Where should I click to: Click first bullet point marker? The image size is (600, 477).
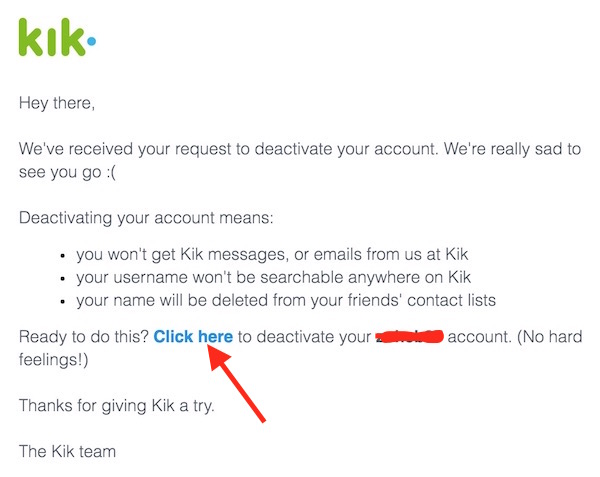coord(63,256)
